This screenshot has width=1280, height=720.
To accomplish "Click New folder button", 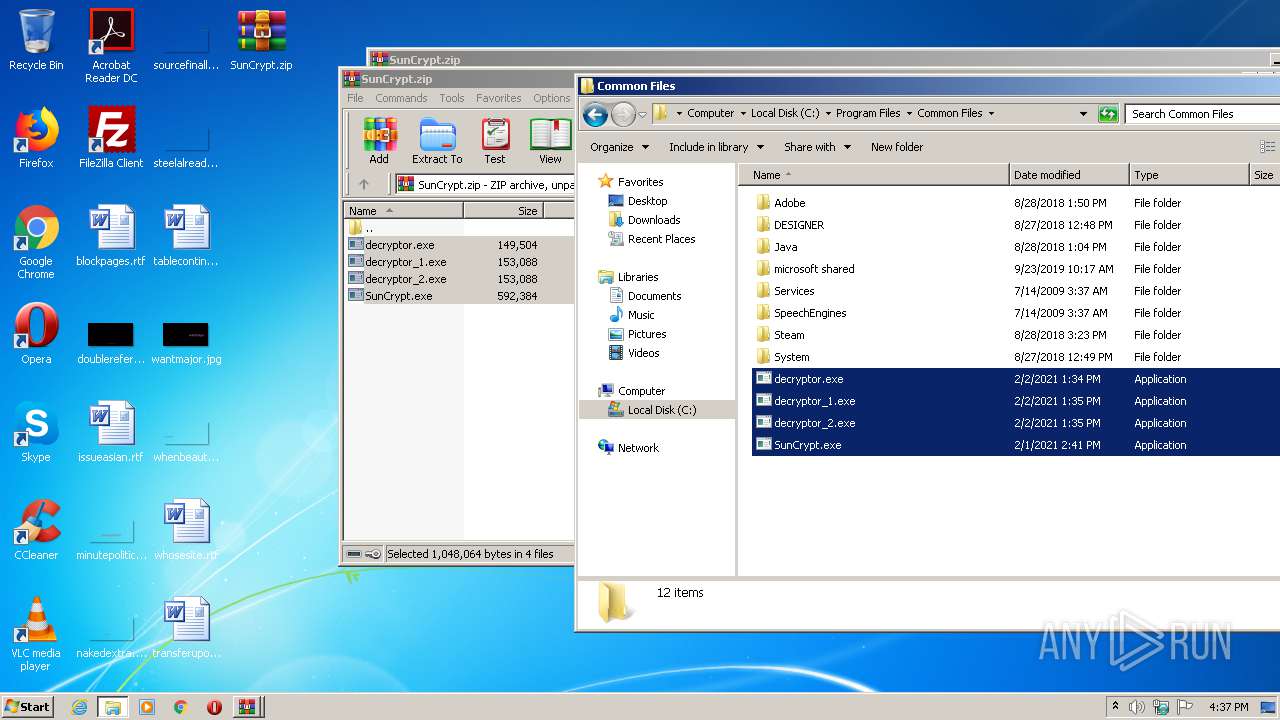I will pos(897,147).
